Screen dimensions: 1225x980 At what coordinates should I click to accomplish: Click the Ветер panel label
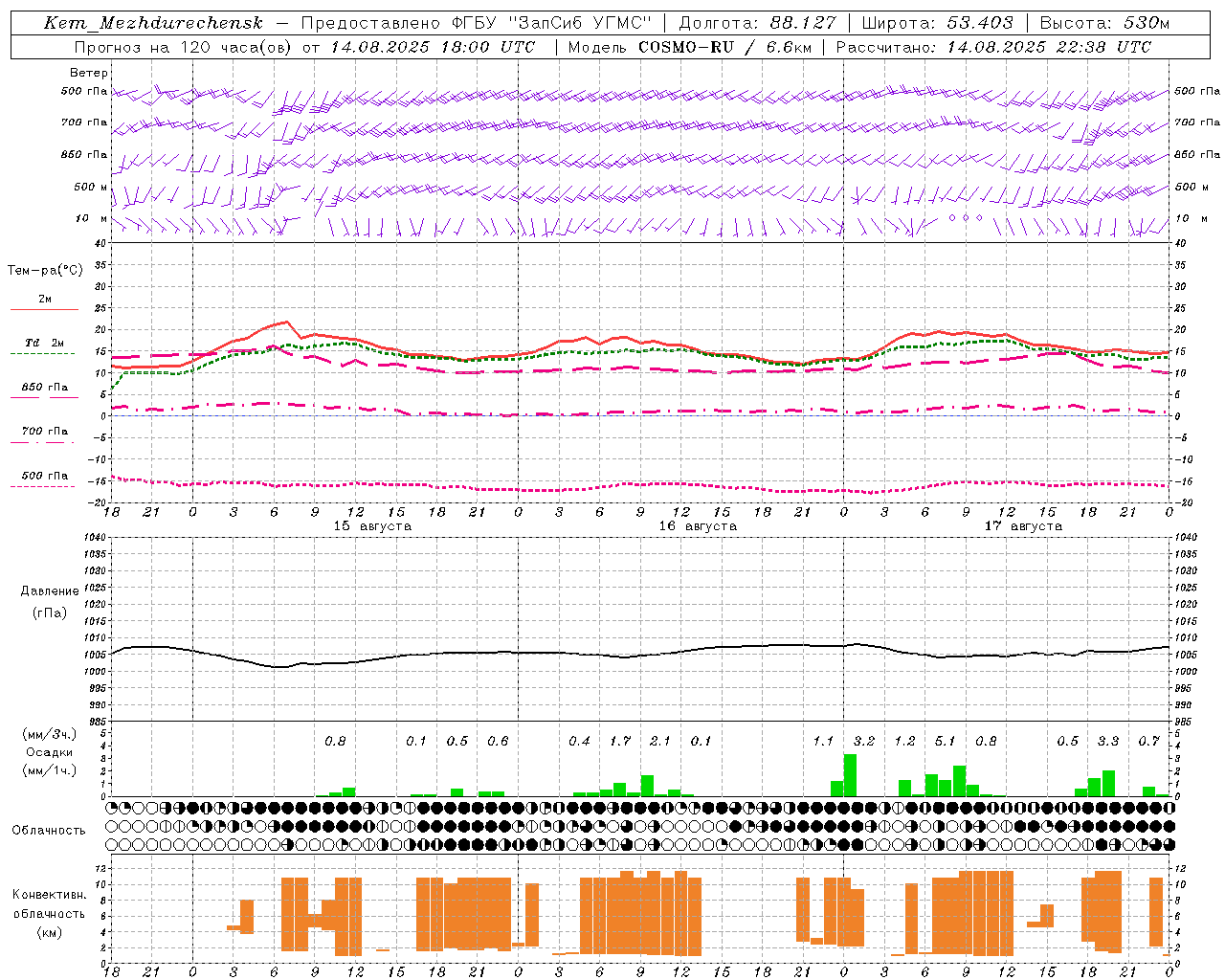tap(89, 73)
